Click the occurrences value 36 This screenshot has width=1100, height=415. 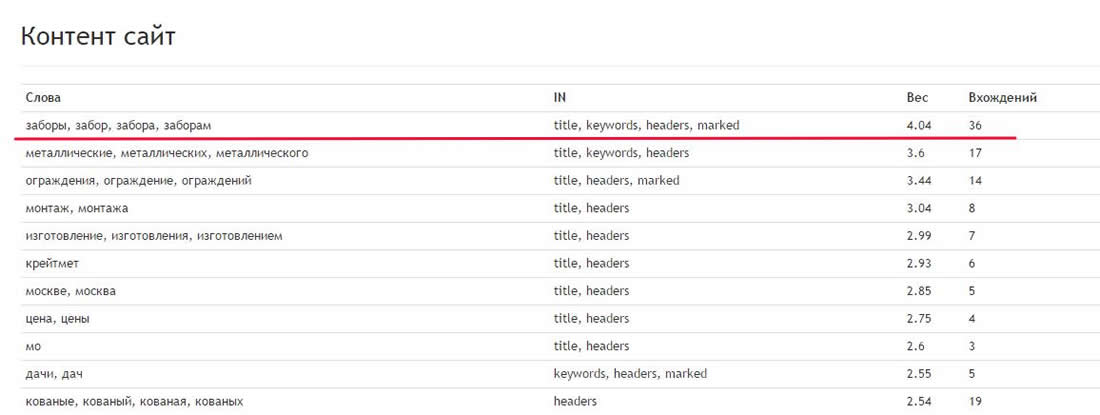click(976, 125)
